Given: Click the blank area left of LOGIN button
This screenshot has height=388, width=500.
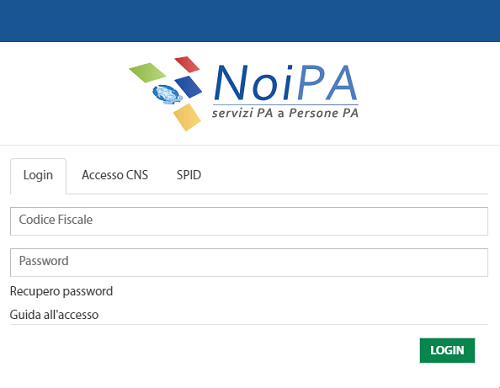Looking at the screenshot, I should point(213,350).
